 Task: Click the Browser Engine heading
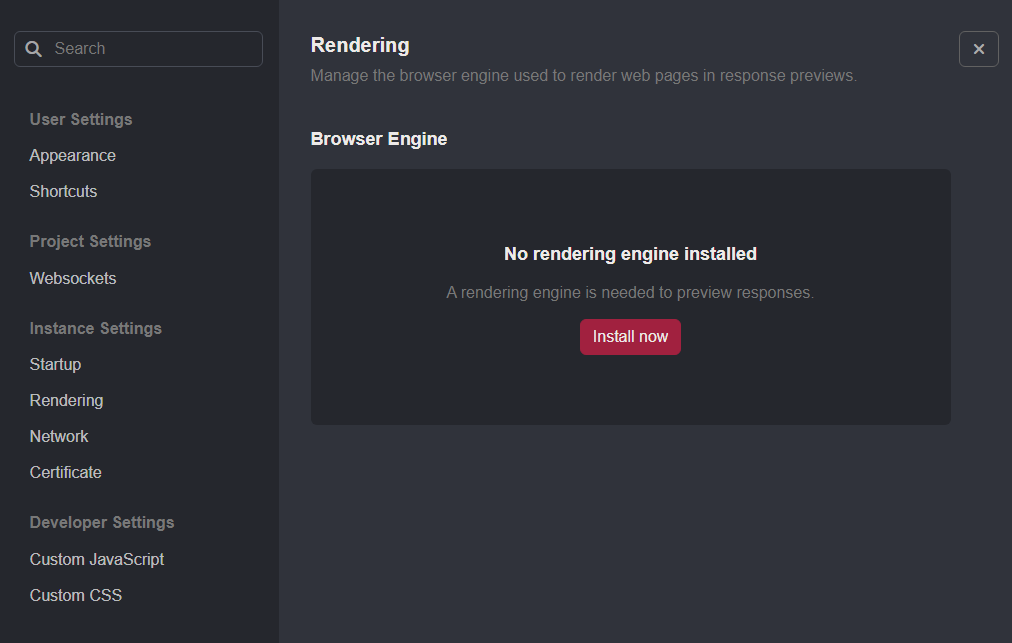[379, 138]
